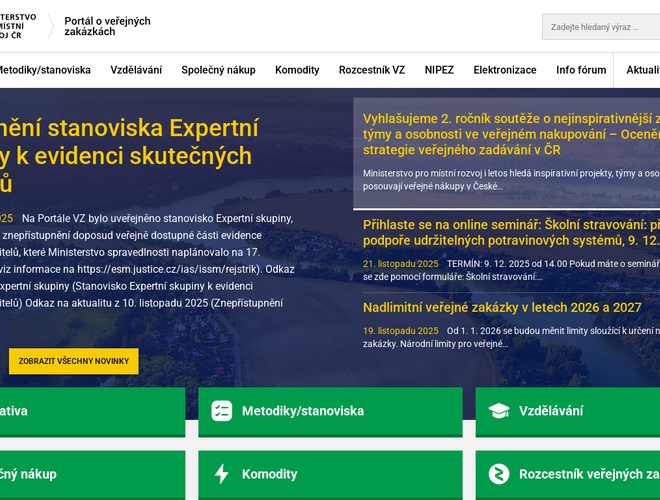Image resolution: width=660 pixels, height=500 pixels.
Task: Click the signpost icon on Rozcestník tile
Action: coord(499,474)
